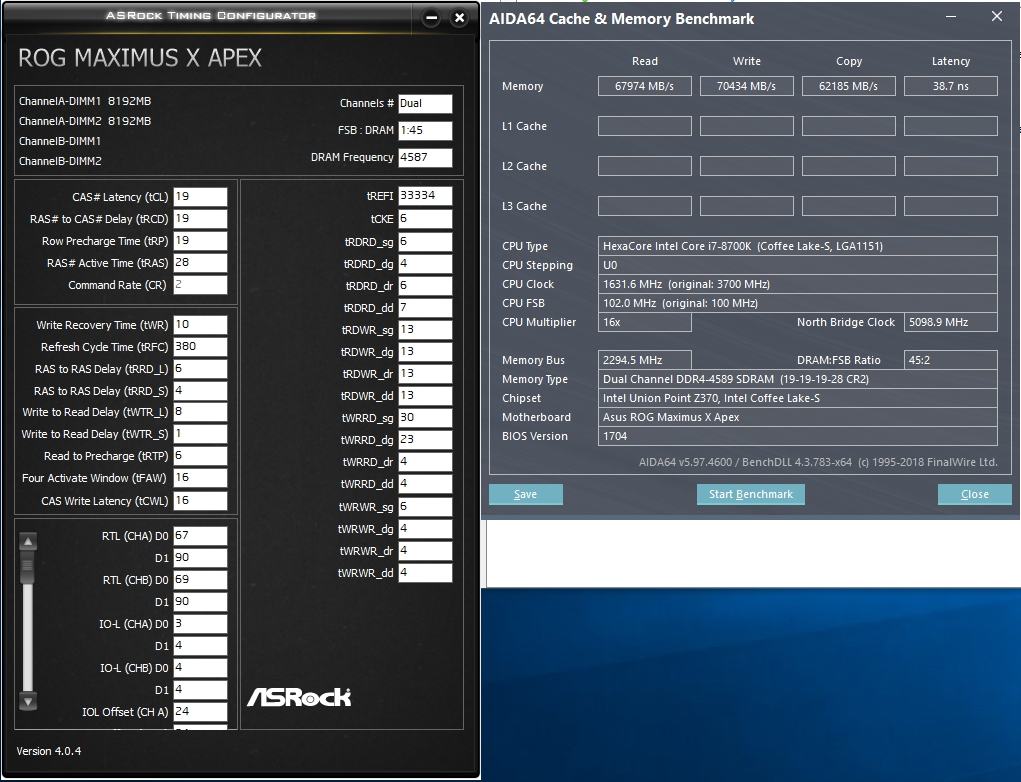Click the CPU Type value i7-8700K
1021x782 pixels.
coord(798,246)
